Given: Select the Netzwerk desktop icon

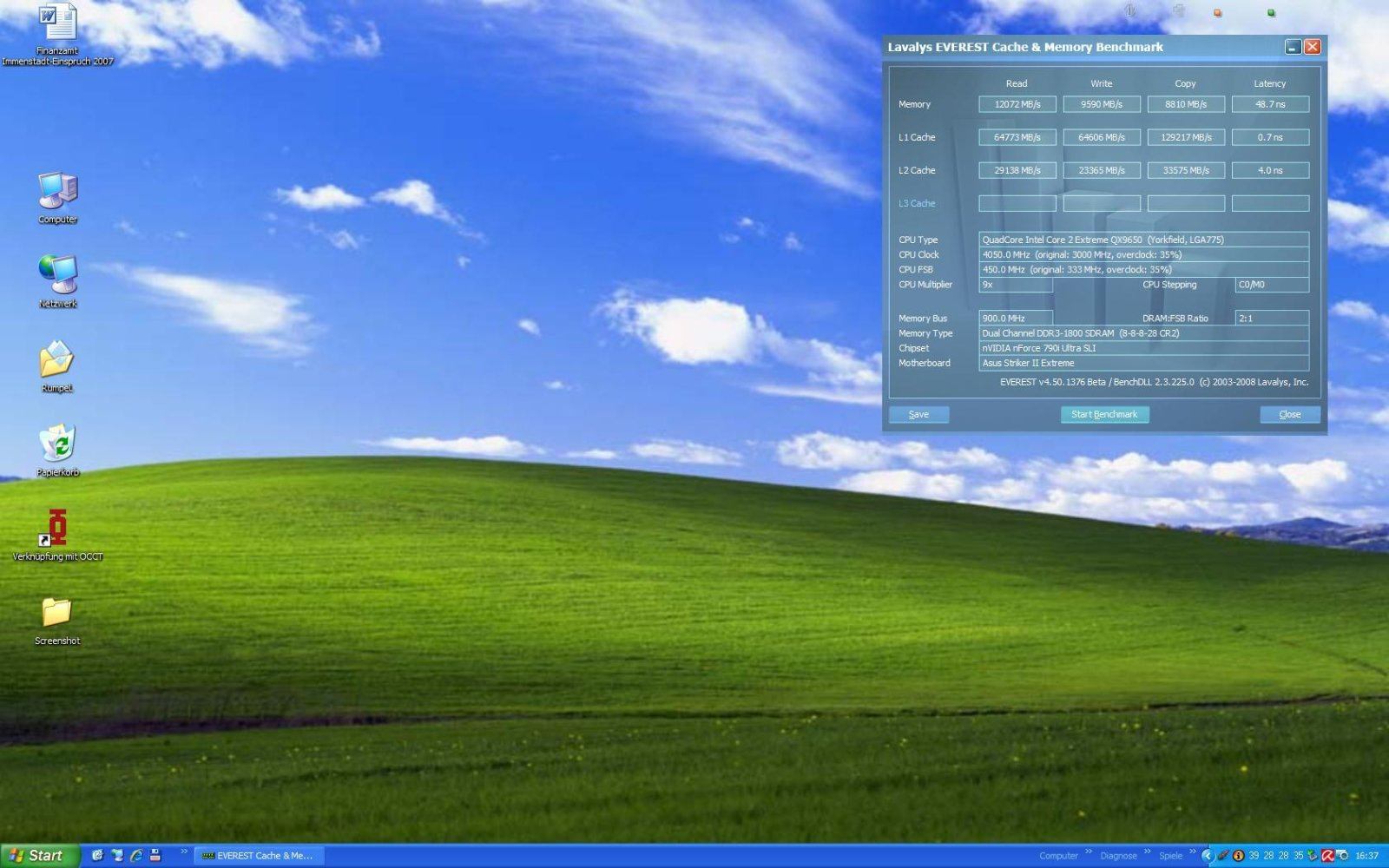Looking at the screenshot, I should click(57, 282).
